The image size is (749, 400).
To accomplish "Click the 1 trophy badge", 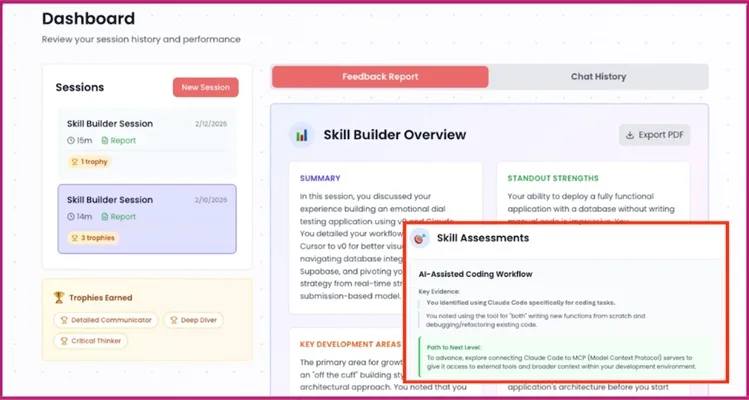I will coord(88,161).
